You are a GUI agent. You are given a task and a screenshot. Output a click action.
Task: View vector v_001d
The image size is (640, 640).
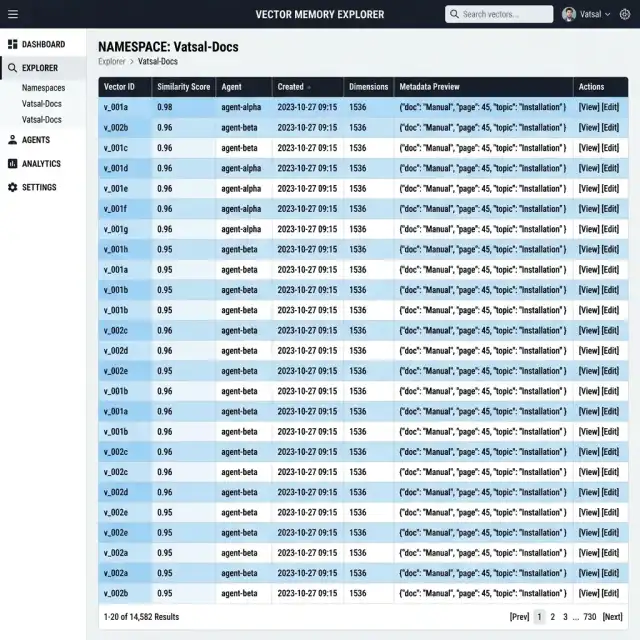589,168
